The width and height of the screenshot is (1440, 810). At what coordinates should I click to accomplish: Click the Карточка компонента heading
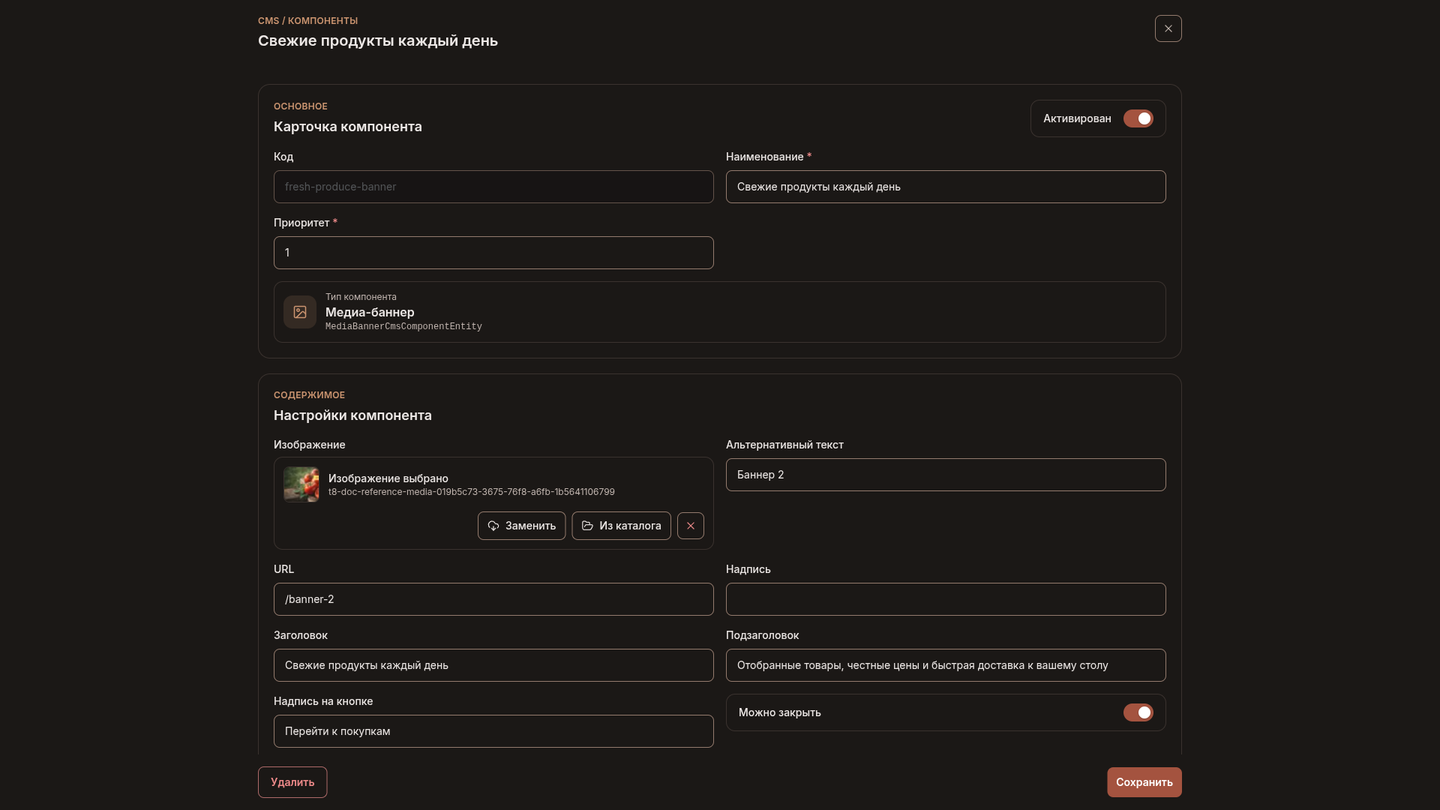pos(348,127)
